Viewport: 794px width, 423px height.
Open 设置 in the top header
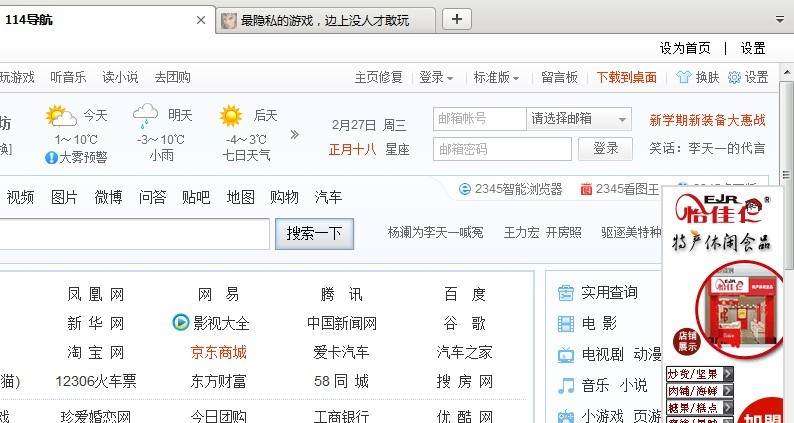pos(752,48)
